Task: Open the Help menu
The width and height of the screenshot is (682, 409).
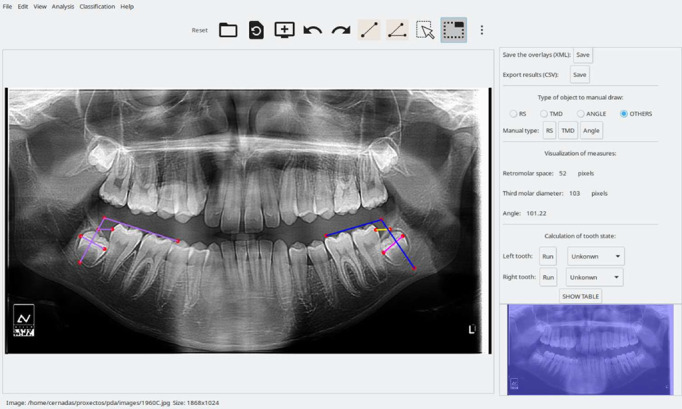Action: click(x=127, y=7)
